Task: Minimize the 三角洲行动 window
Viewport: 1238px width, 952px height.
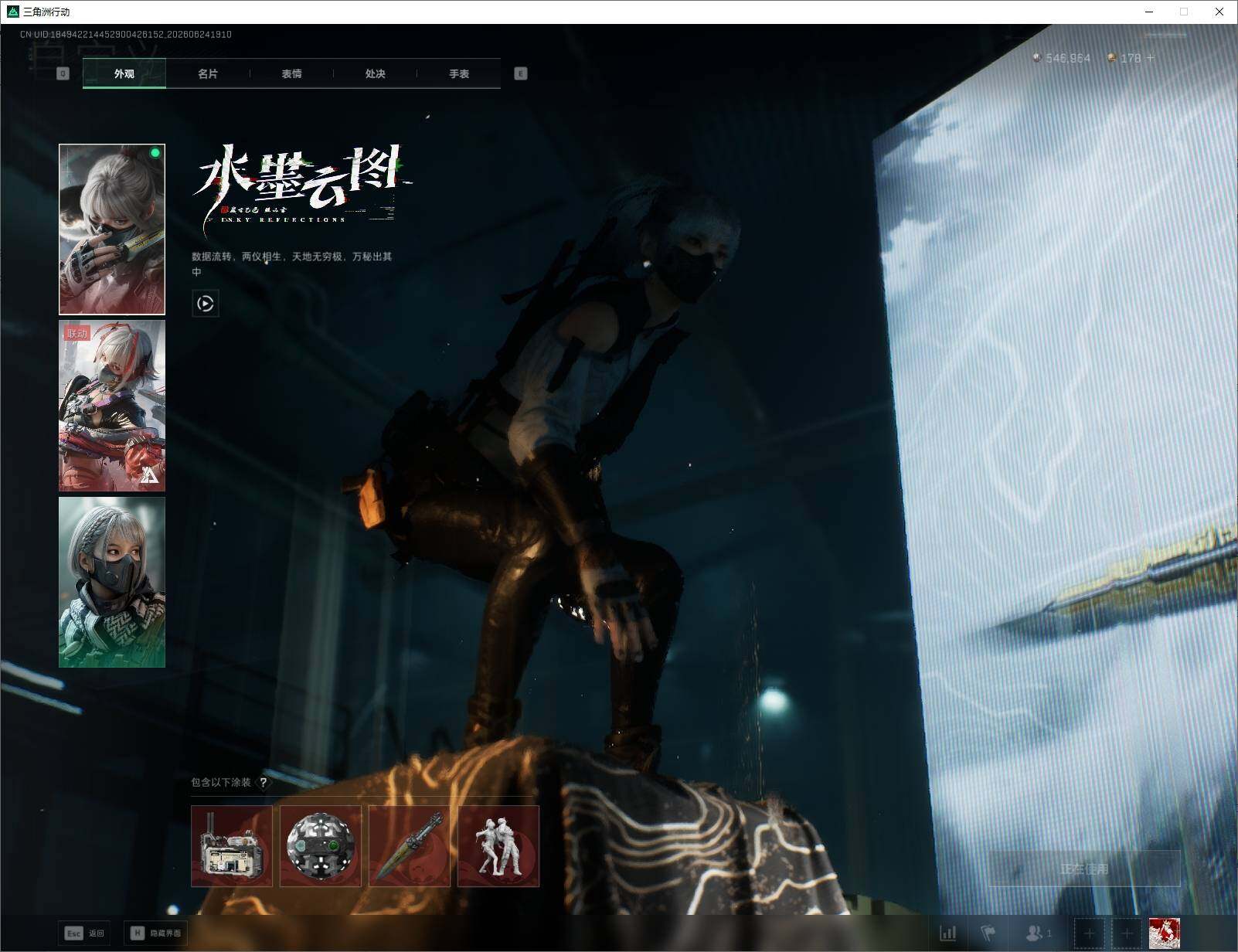Action: (x=1149, y=12)
